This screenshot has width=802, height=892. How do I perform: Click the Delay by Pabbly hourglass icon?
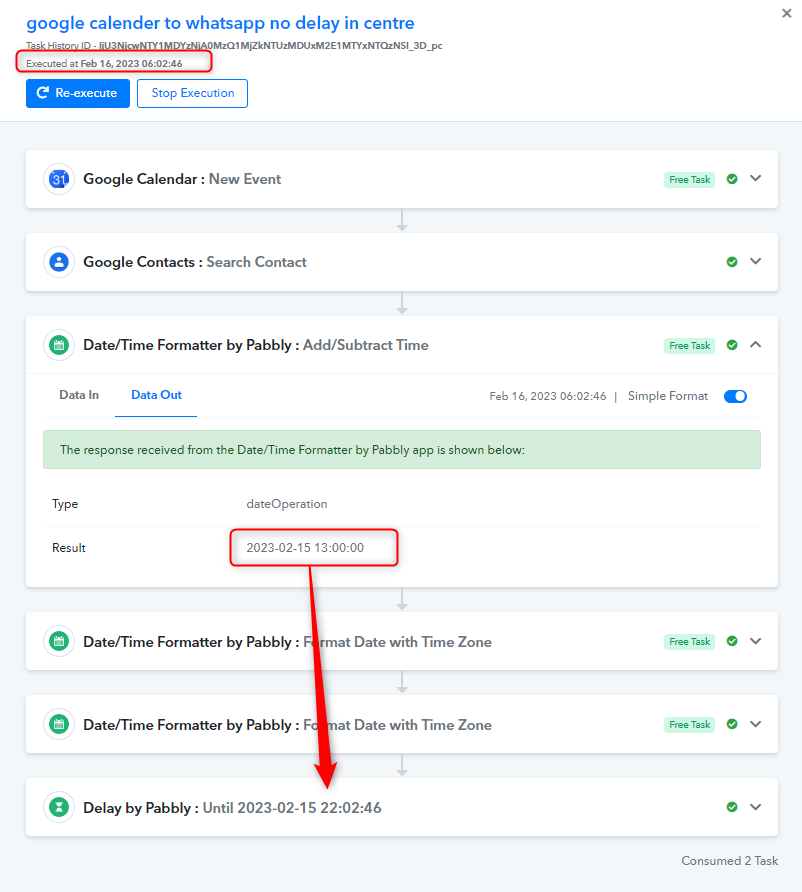pos(59,807)
